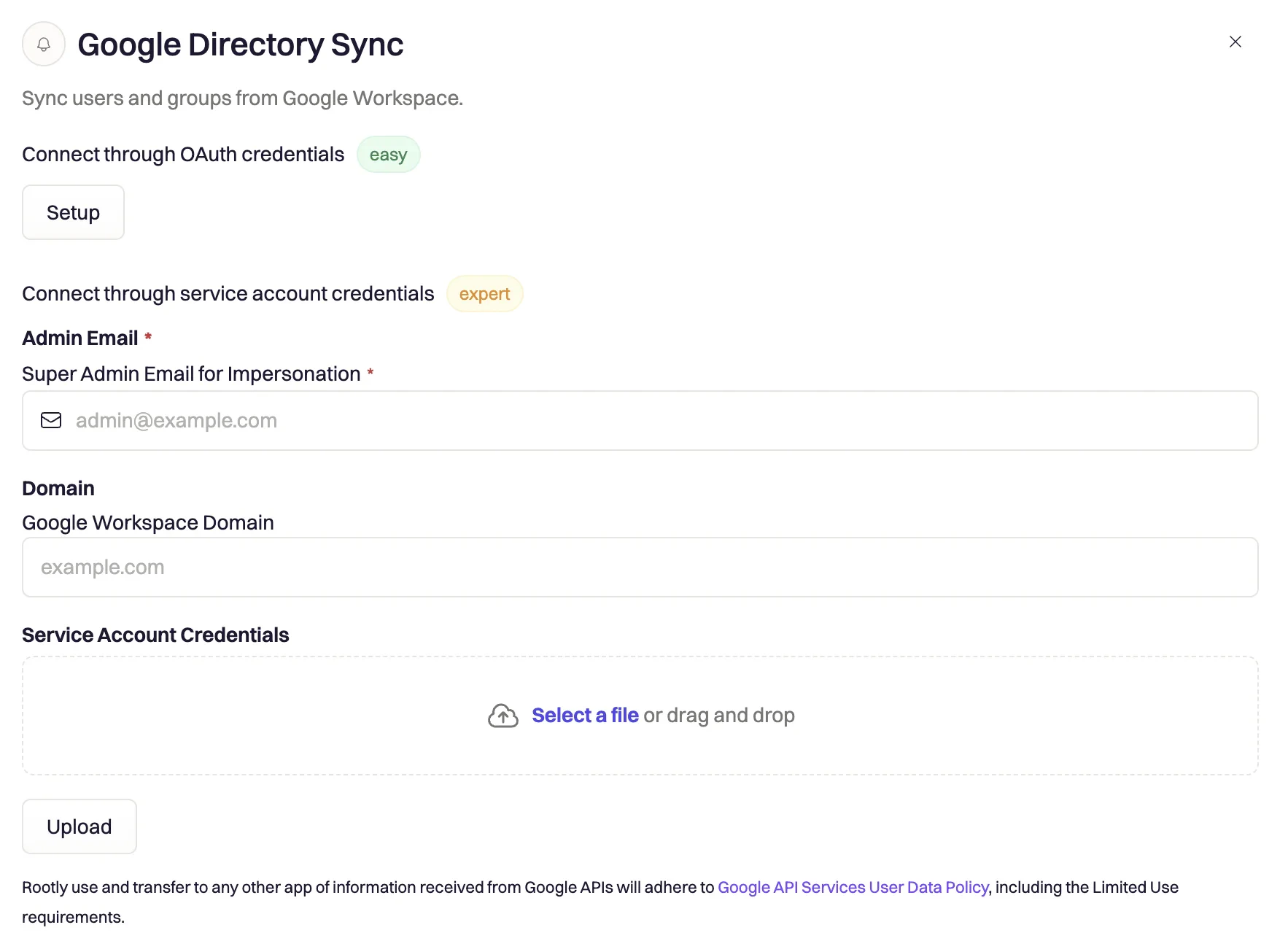Open the Select a file link
Screen dimensions: 1288x941
(585, 715)
